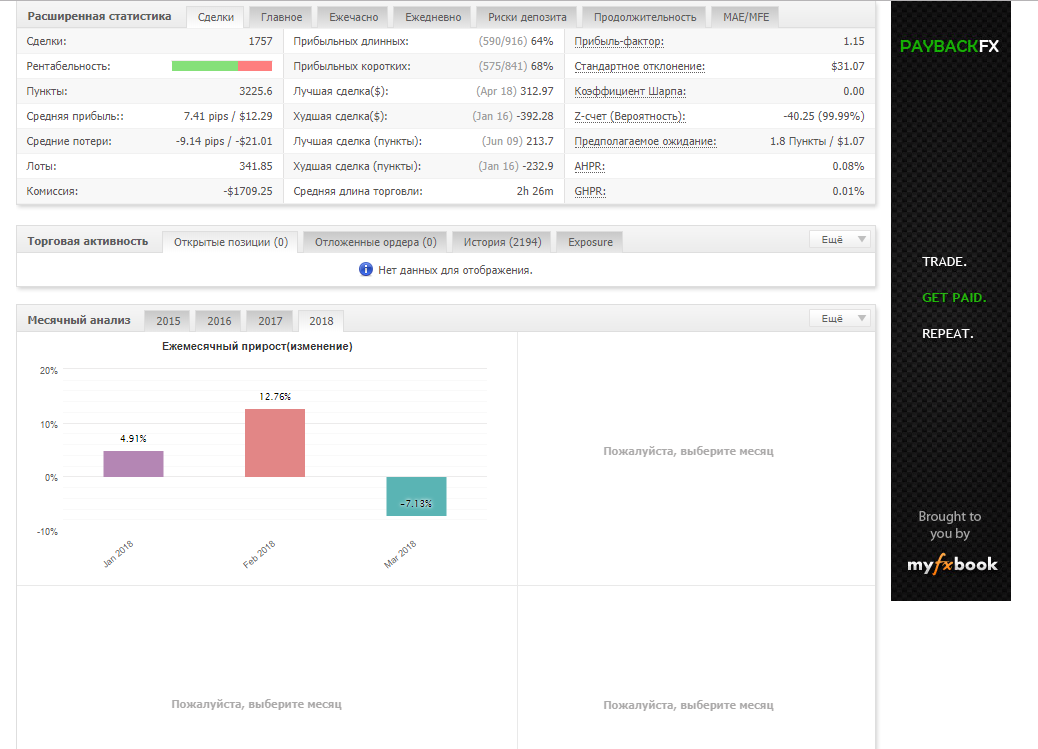
Task: Expand Ещё dropdown in Торговая активность
Action: [x=839, y=240]
